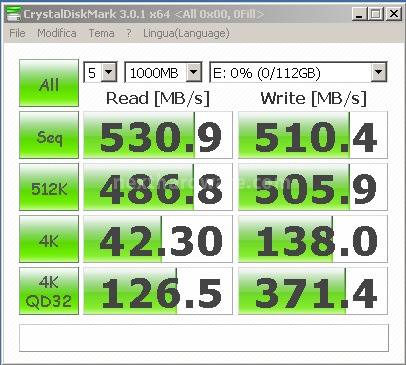Image resolution: width=406 pixels, height=365 pixels.
Task: Minimize the CrystalDiskMark window
Action: pyautogui.click(x=359, y=14)
